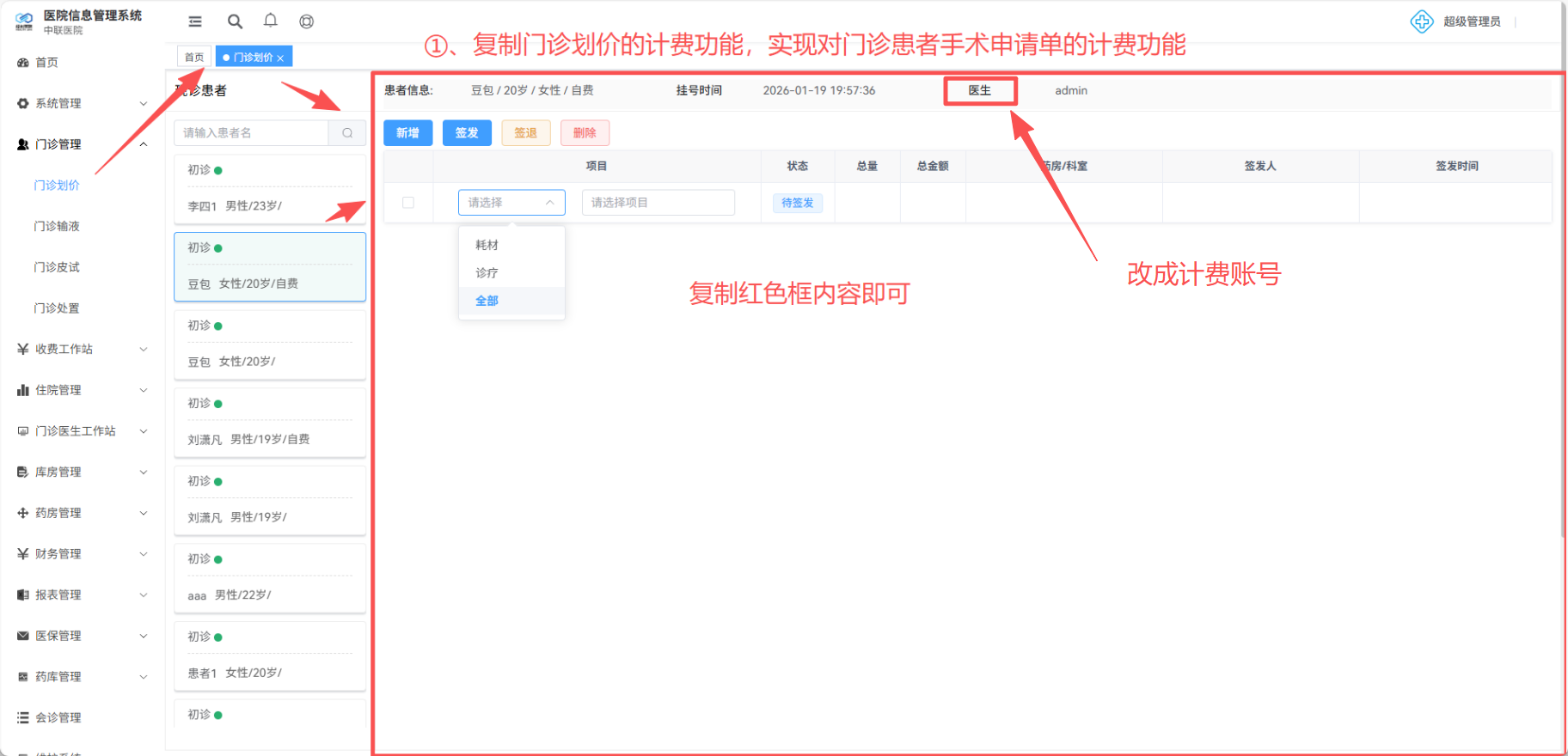
Task: Switch to the 首页 tab
Action: [x=194, y=58]
